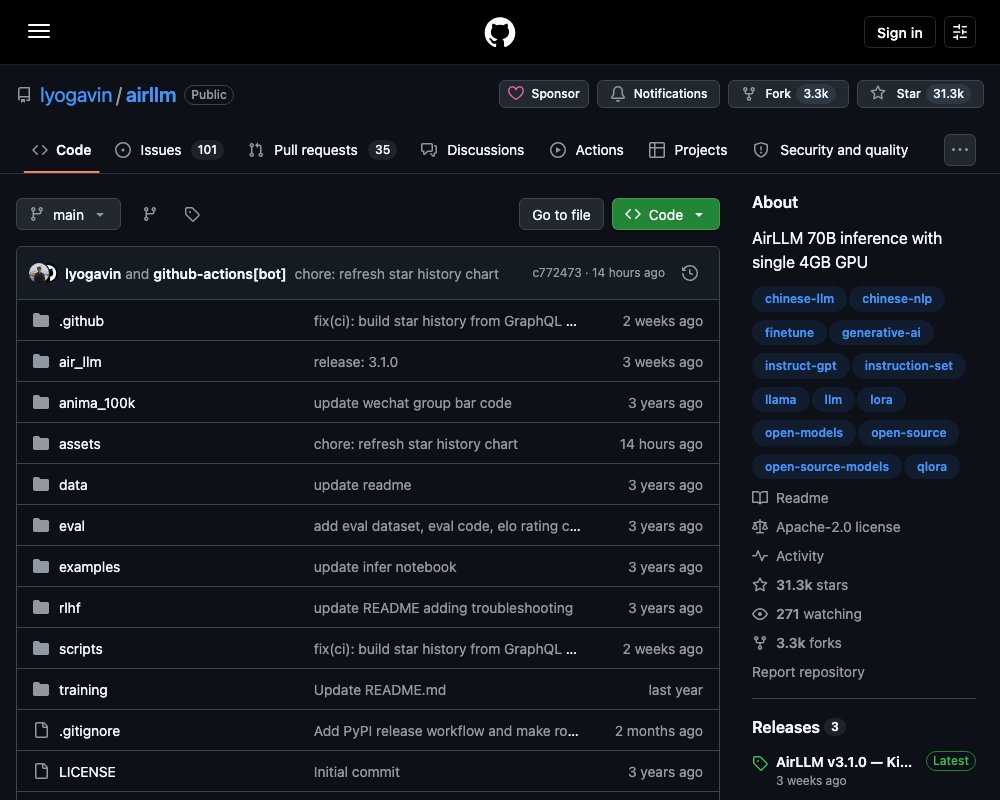The height and width of the screenshot is (800, 1000).
Task: Open commit history clock icon
Action: (x=689, y=274)
